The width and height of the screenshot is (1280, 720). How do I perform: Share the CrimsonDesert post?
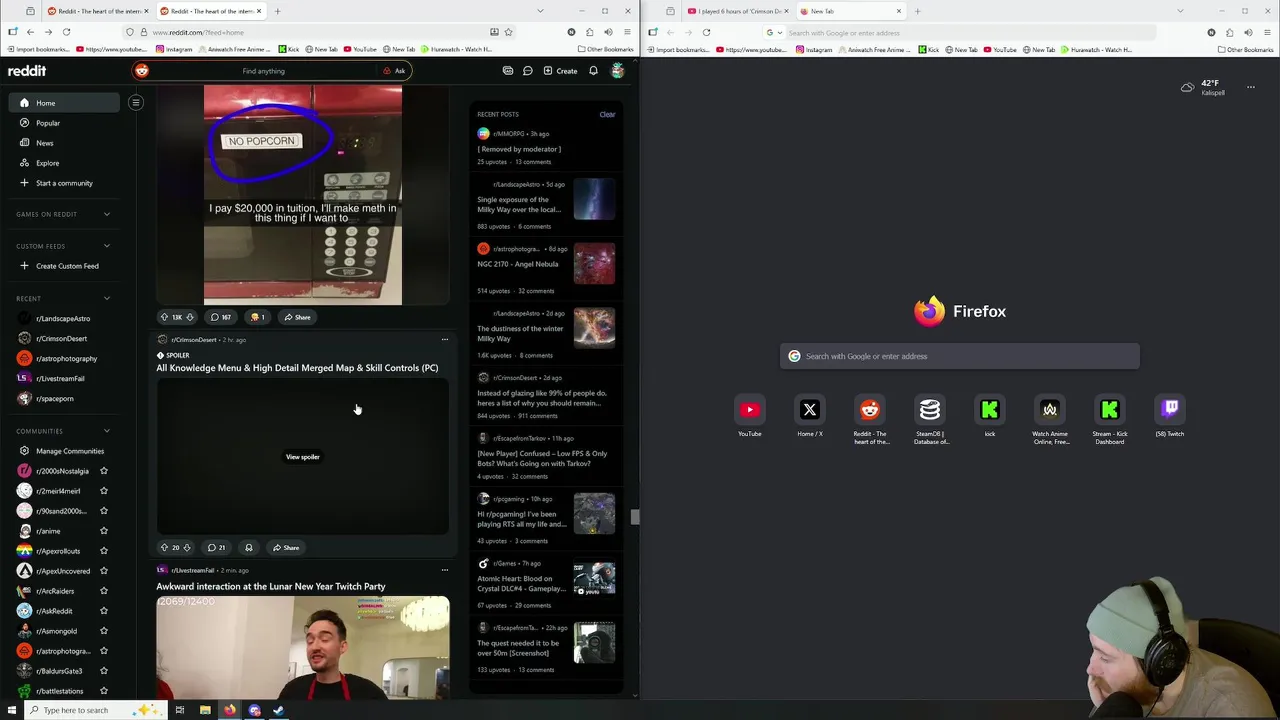tap(286, 547)
